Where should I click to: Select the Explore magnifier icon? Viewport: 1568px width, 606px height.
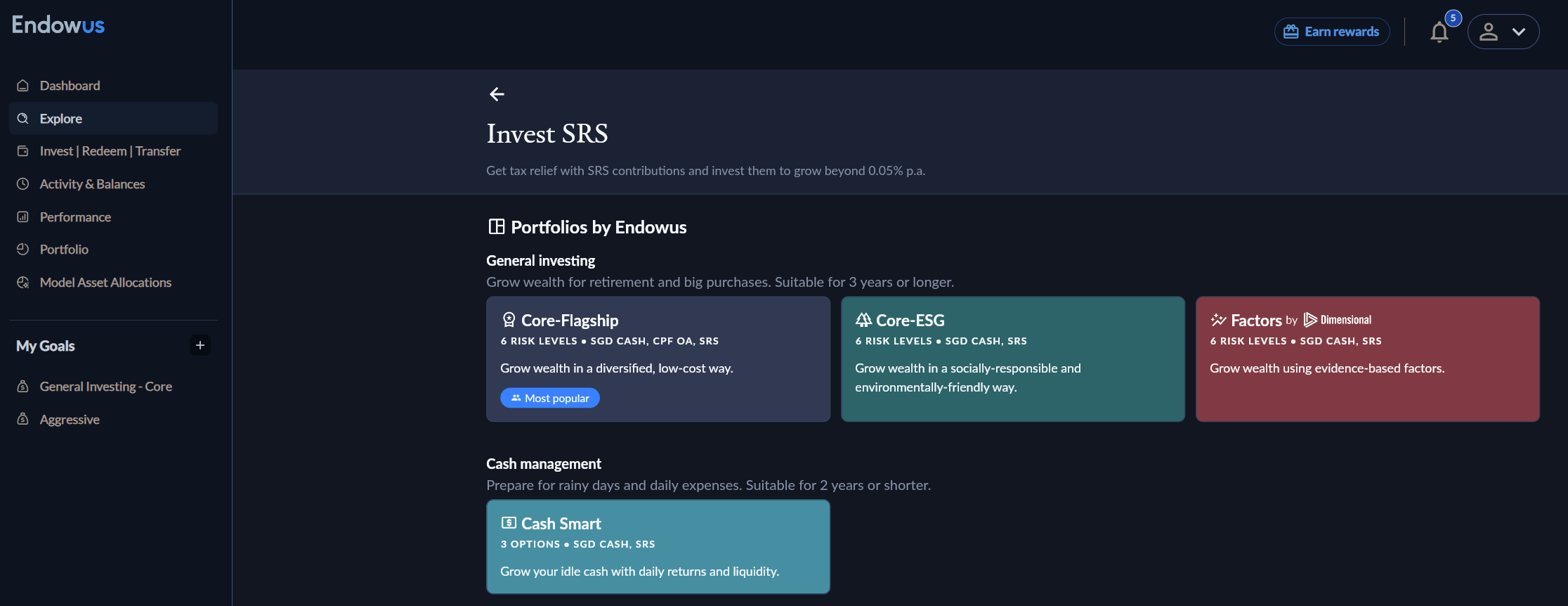pos(23,118)
